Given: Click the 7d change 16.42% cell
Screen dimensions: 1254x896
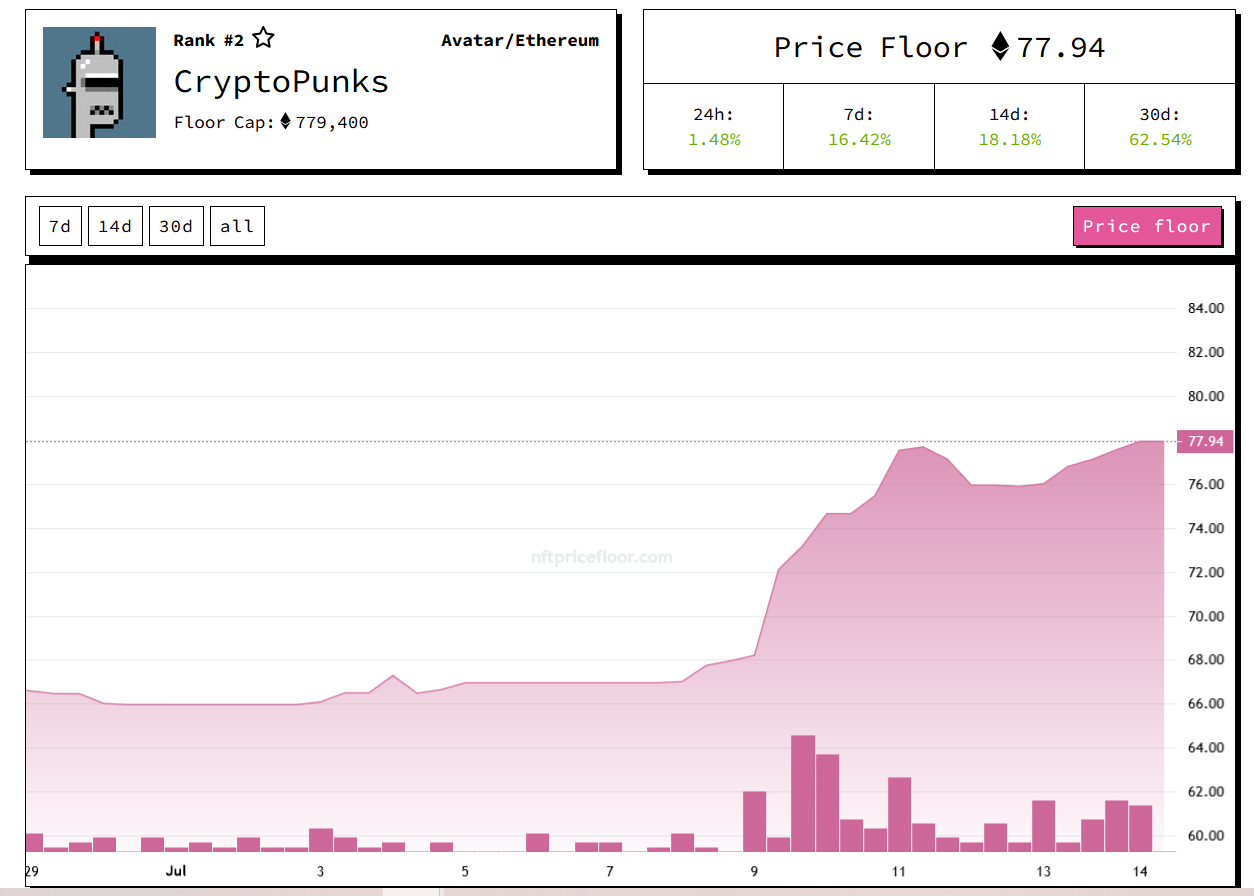Looking at the screenshot, I should tap(859, 127).
